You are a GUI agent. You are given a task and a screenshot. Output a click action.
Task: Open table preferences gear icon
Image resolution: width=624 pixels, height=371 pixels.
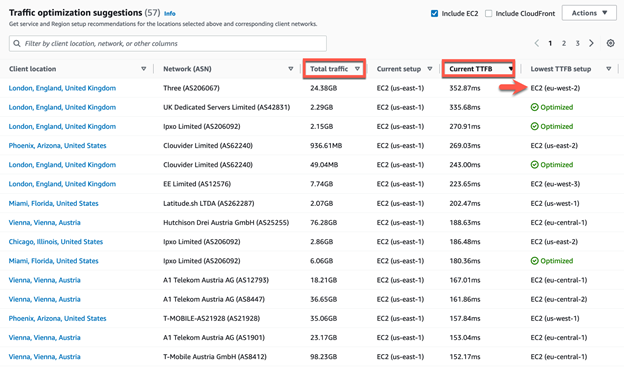point(610,43)
